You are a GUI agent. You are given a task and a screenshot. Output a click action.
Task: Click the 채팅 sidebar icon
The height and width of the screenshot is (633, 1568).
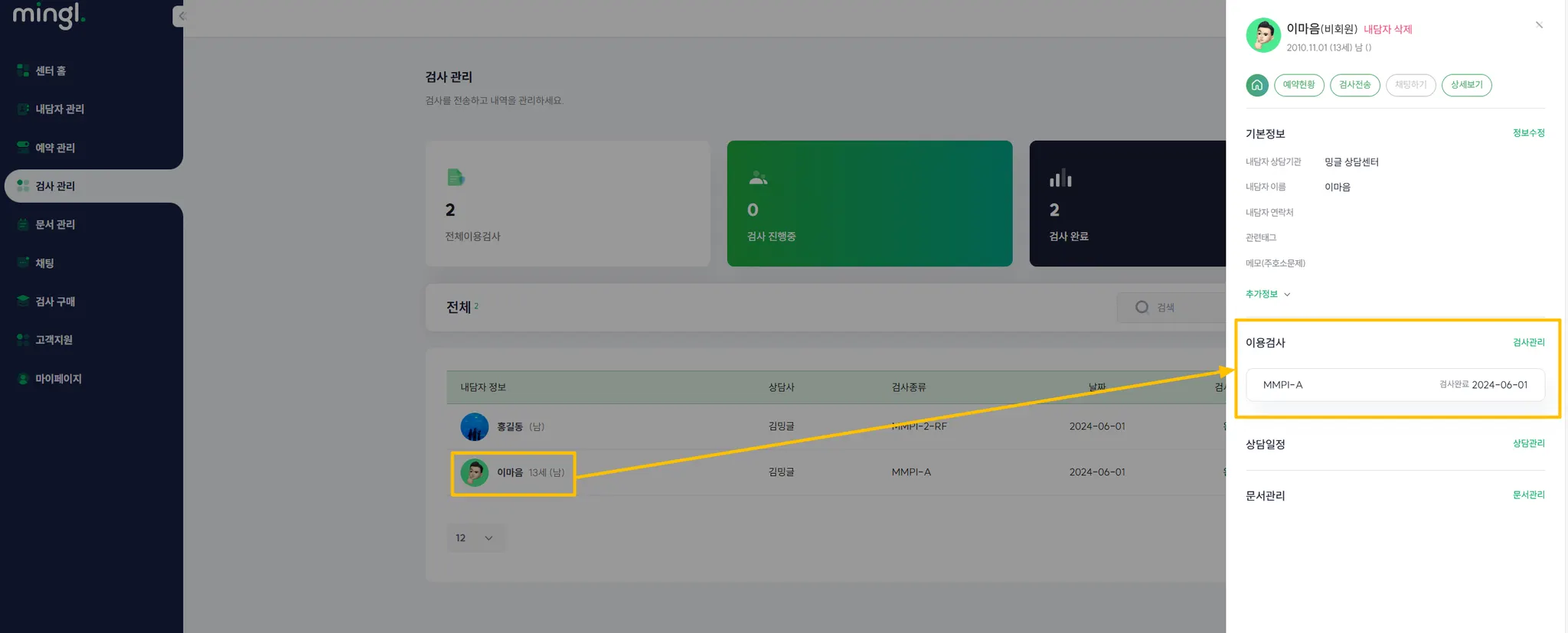pos(23,263)
